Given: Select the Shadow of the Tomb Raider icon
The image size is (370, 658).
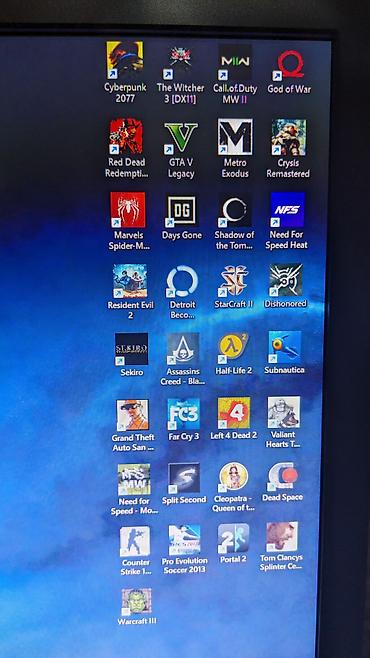Looking at the screenshot, I should click(235, 211).
